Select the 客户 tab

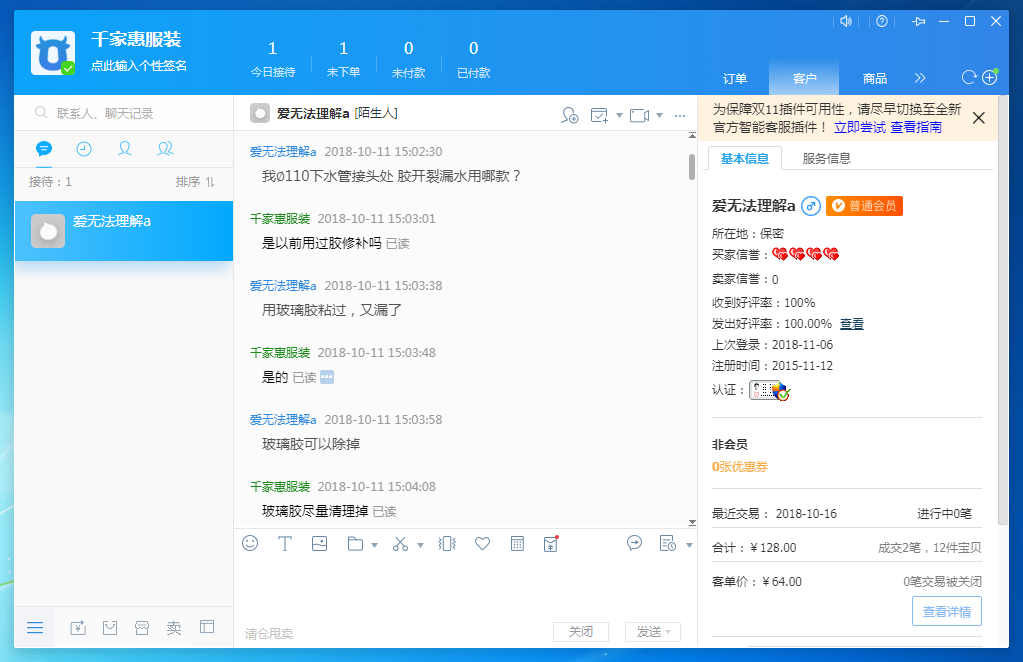point(804,78)
